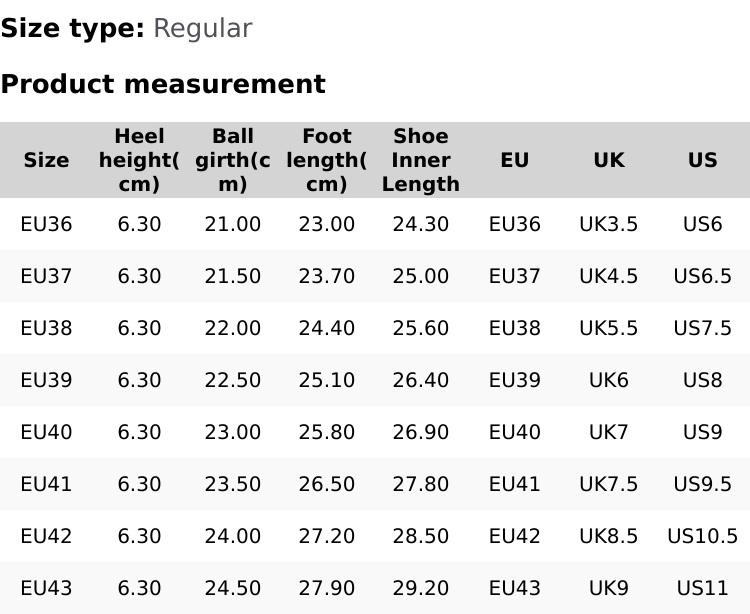Click the 23.50 ball girth value
The height and width of the screenshot is (614, 750).
232,484
